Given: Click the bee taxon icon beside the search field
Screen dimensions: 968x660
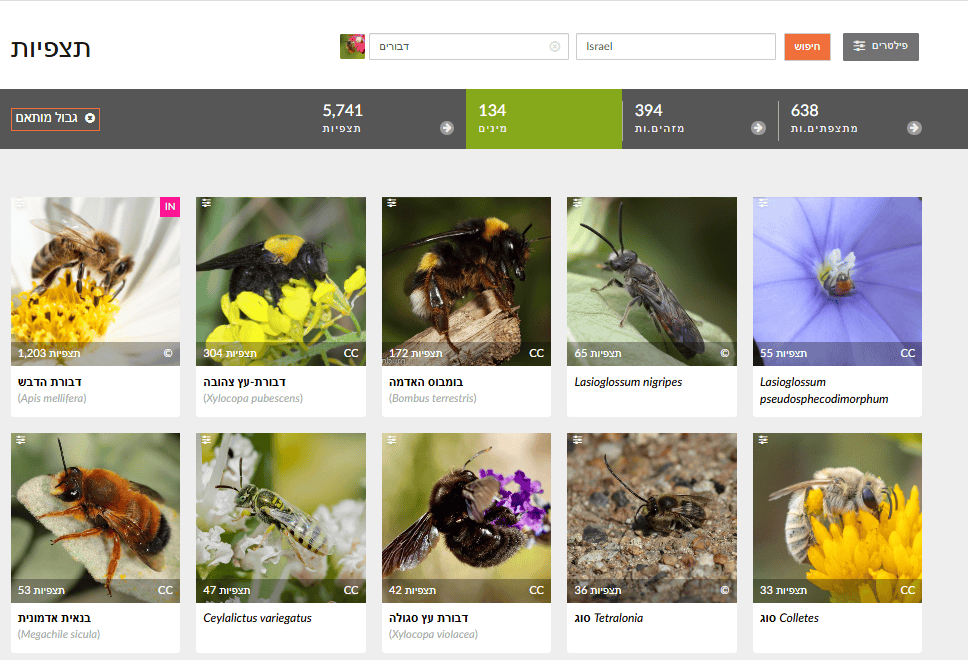Looking at the screenshot, I should (352, 47).
